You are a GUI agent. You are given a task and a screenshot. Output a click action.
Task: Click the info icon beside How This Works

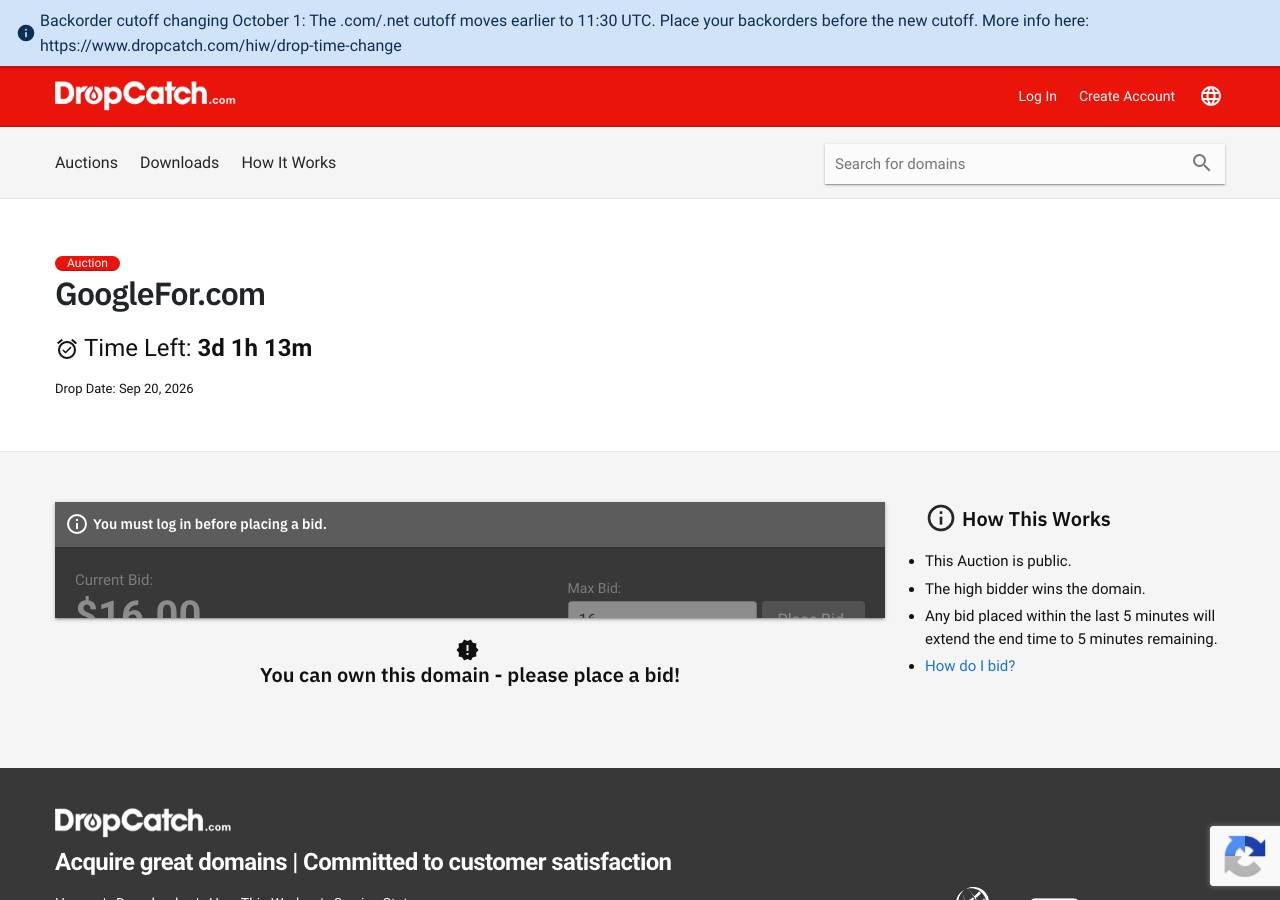pos(941,518)
